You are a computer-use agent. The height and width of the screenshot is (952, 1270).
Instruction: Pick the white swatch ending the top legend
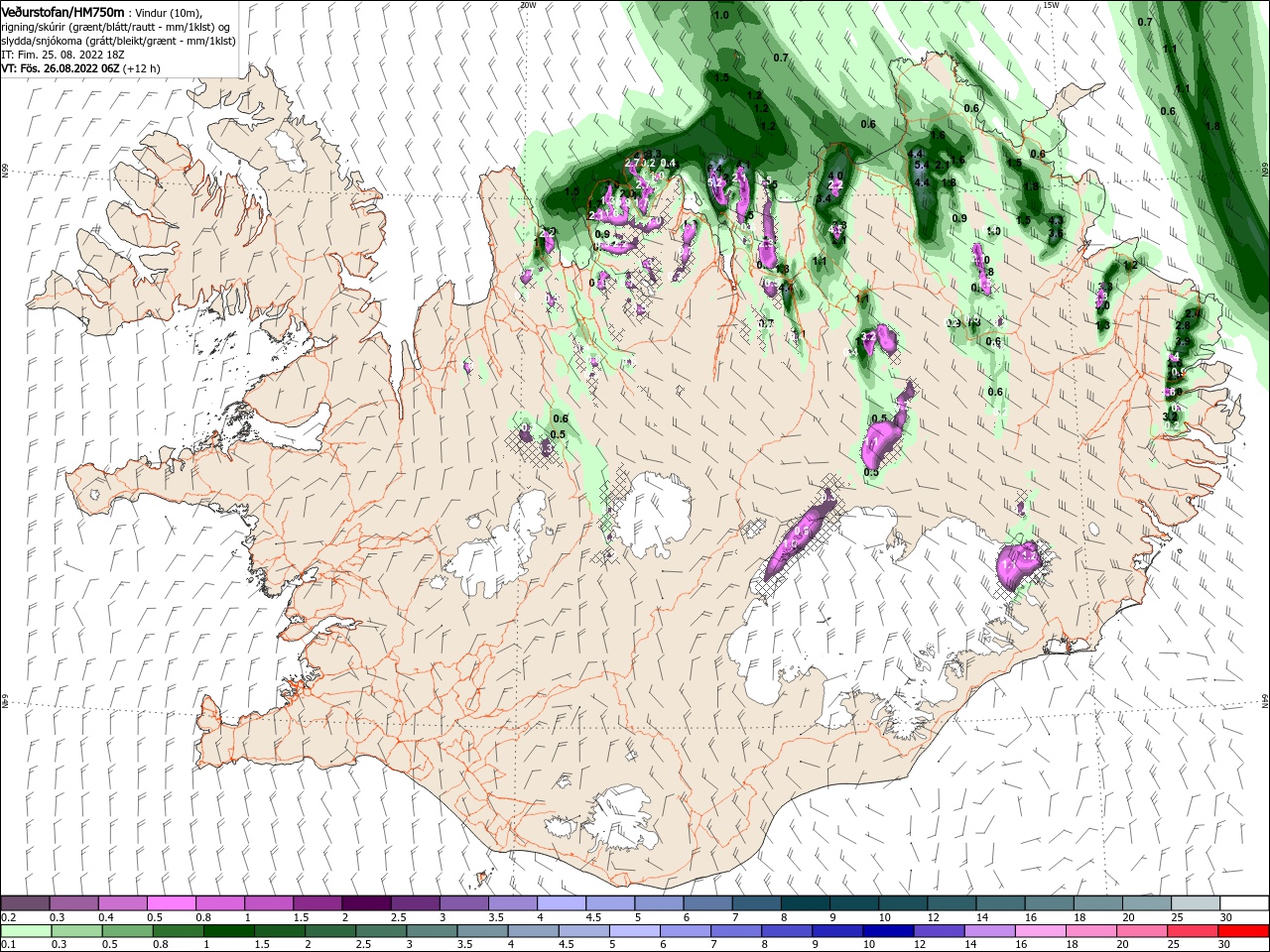point(1244,903)
